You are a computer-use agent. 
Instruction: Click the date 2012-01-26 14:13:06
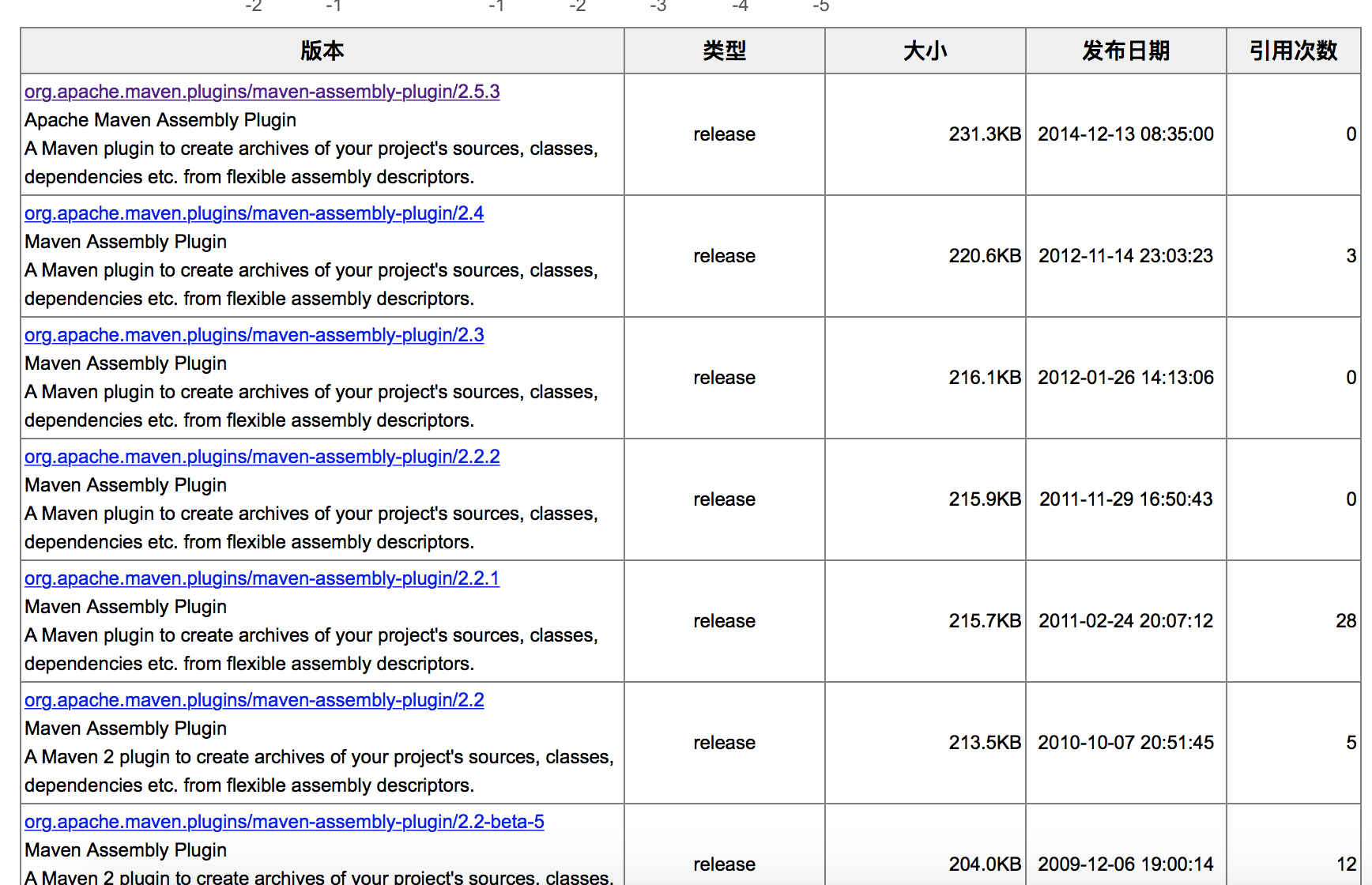tap(1126, 378)
